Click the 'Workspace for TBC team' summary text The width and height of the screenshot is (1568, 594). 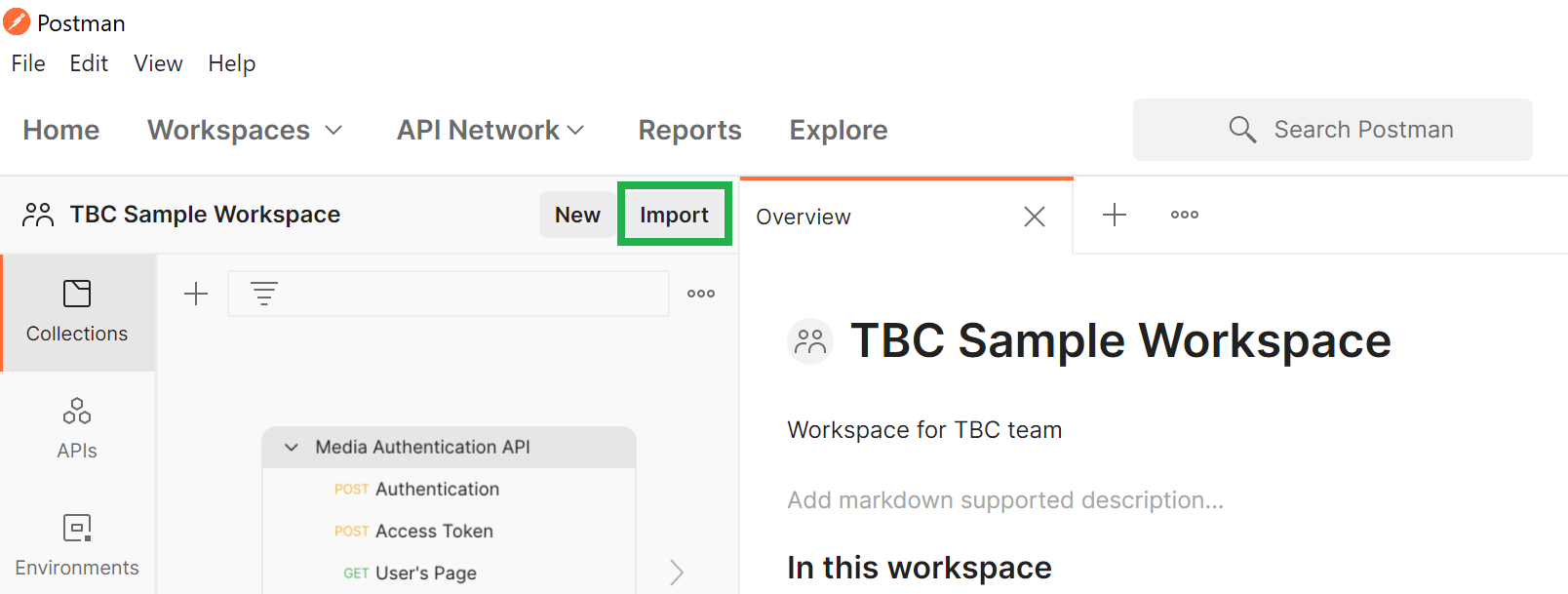[924, 430]
